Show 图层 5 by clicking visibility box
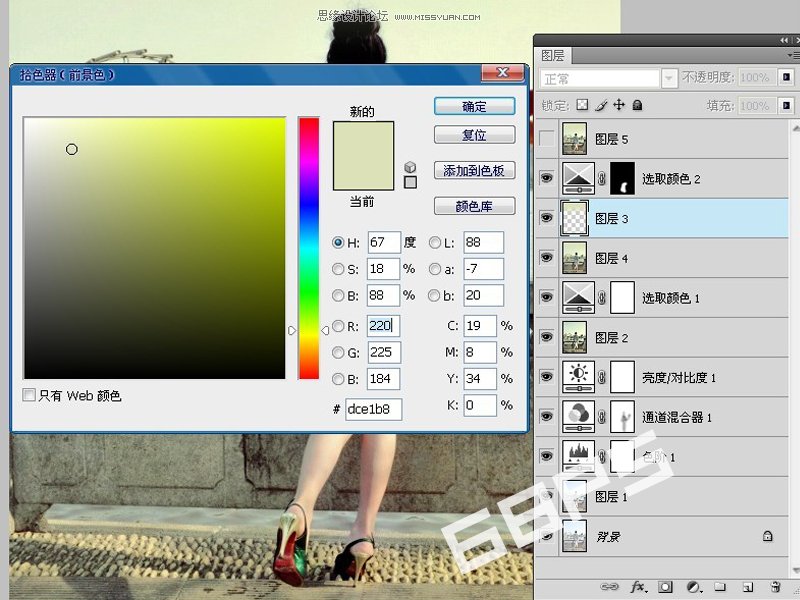The image size is (800, 600). 546,138
